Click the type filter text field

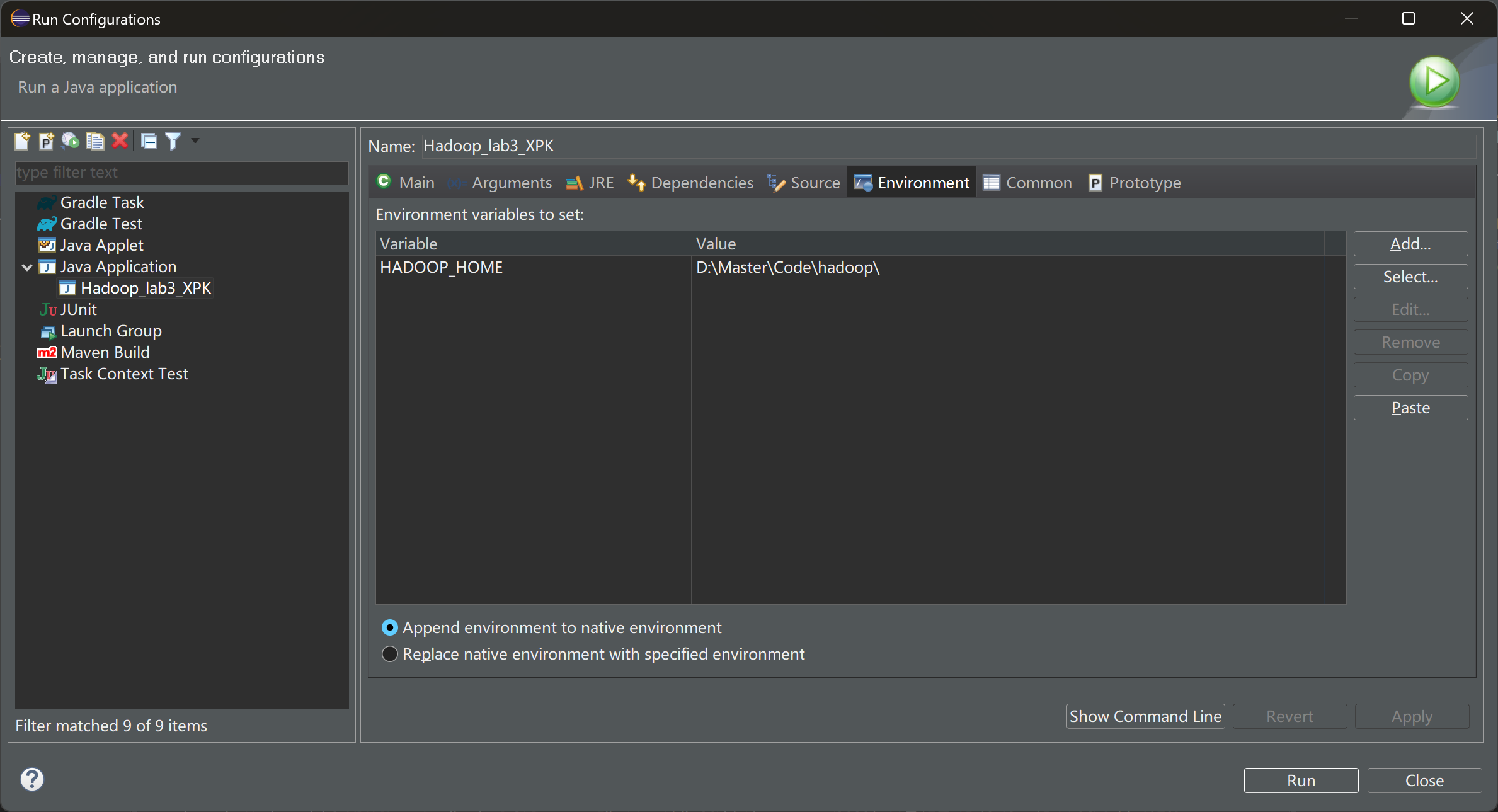pos(181,173)
